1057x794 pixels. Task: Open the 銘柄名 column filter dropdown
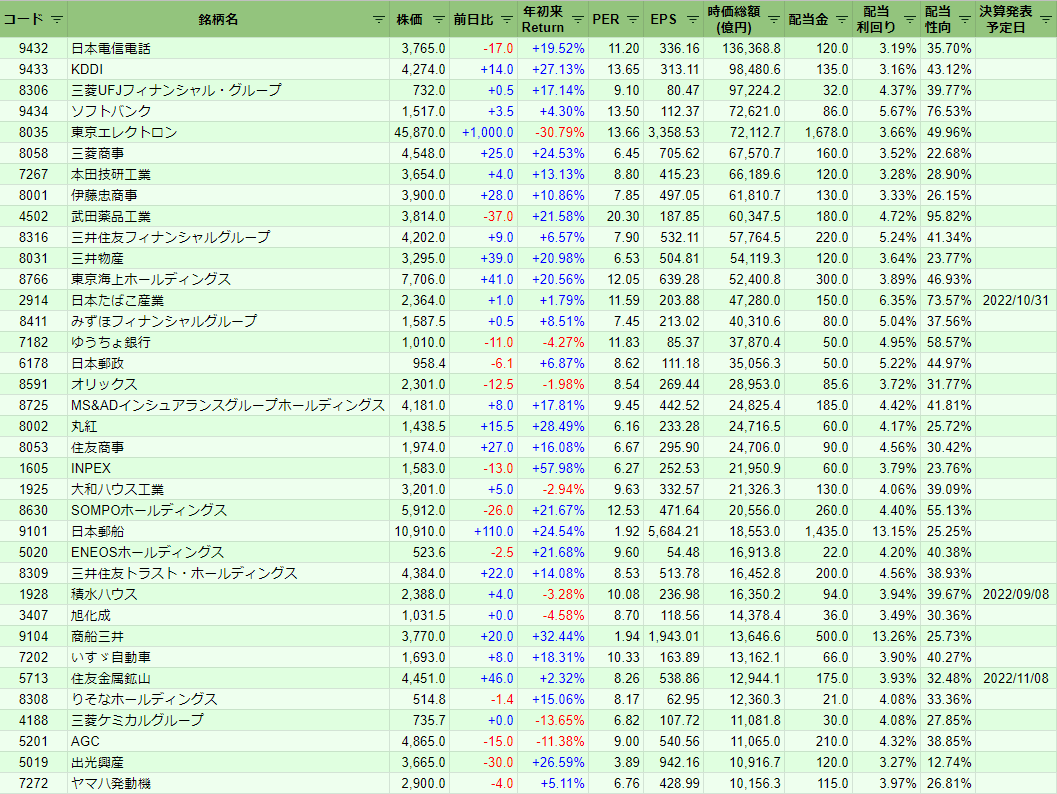click(379, 20)
